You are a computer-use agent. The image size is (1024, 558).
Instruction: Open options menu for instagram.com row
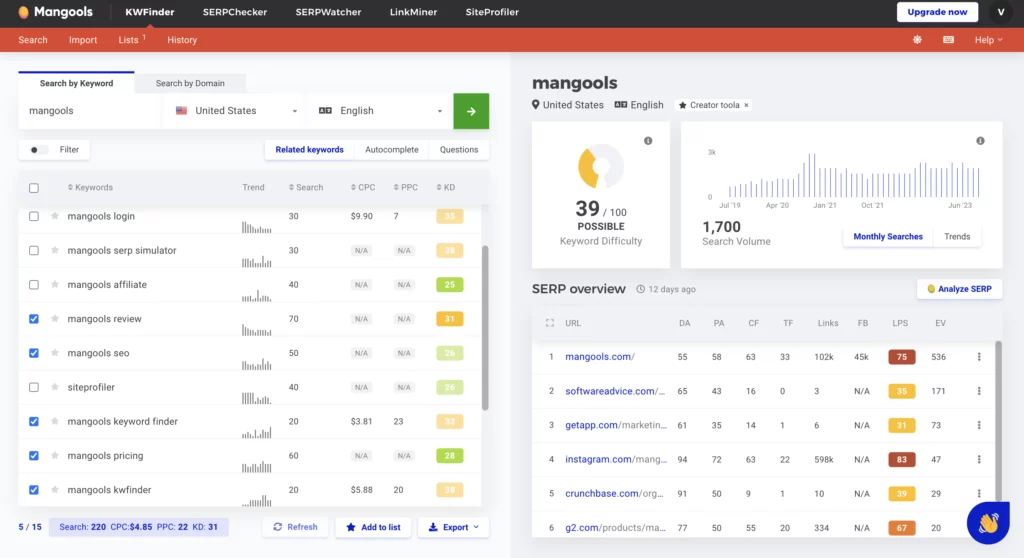pos(979,459)
